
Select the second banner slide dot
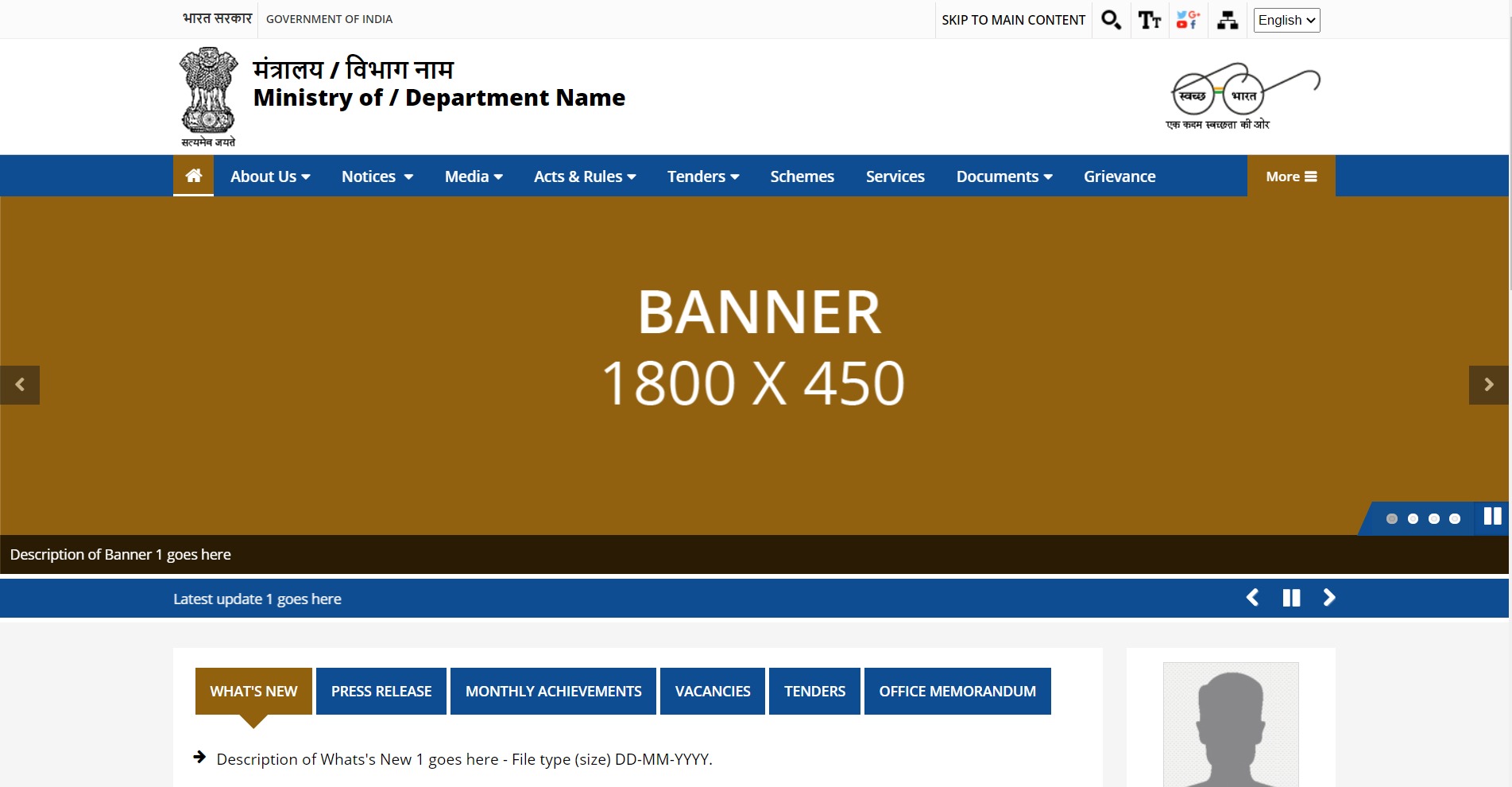coord(1413,518)
